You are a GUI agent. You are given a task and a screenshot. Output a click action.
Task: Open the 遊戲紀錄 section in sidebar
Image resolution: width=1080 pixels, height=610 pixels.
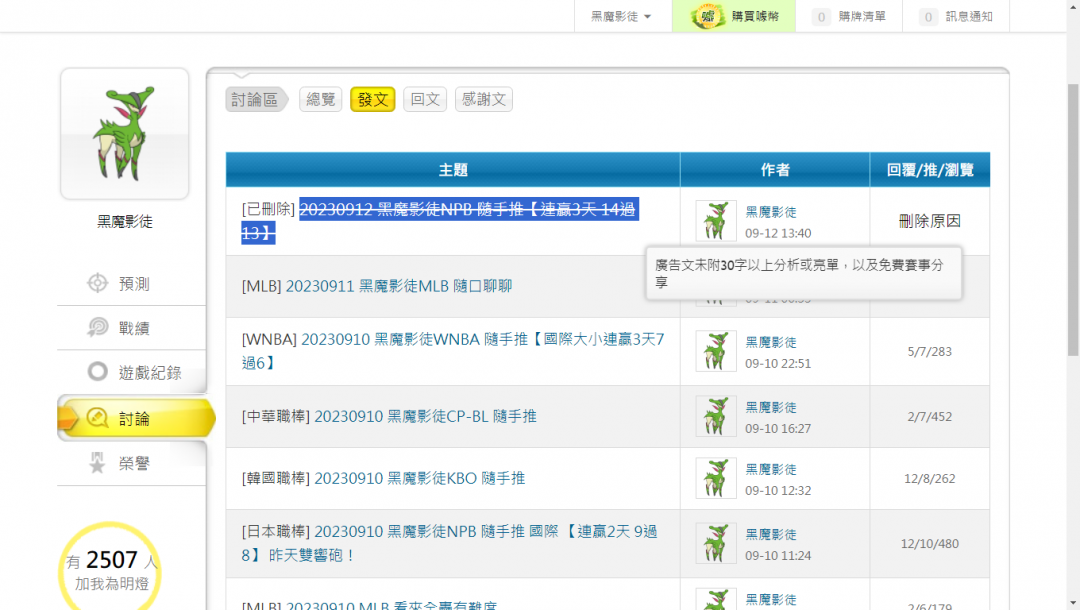[132, 372]
